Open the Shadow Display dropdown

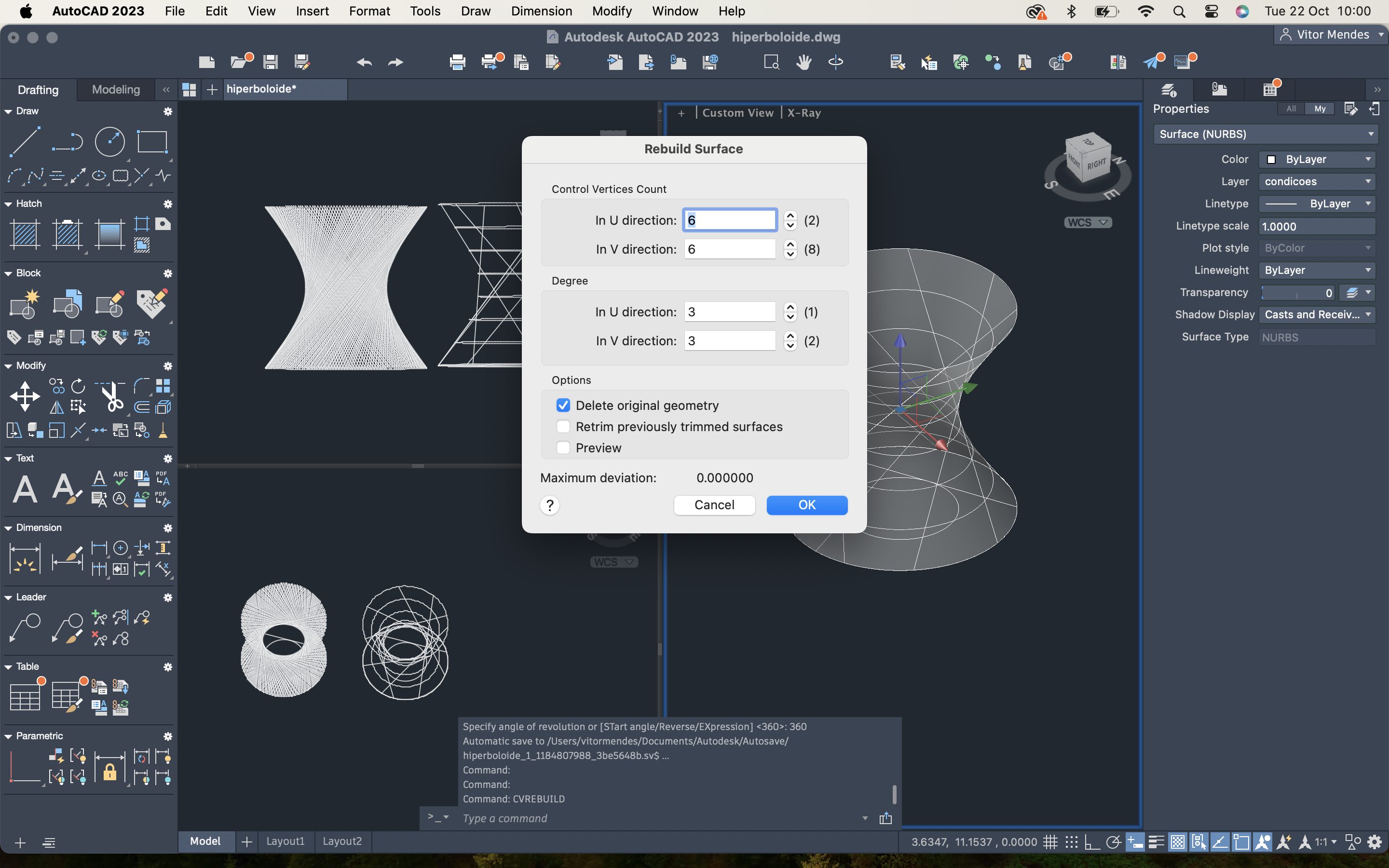click(x=1317, y=314)
